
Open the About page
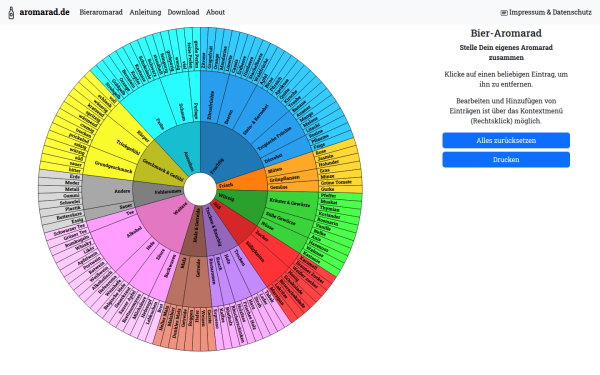[x=215, y=12]
